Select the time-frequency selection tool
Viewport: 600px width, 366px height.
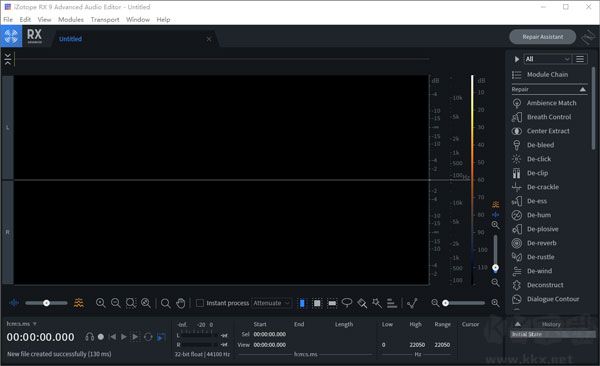coord(317,303)
